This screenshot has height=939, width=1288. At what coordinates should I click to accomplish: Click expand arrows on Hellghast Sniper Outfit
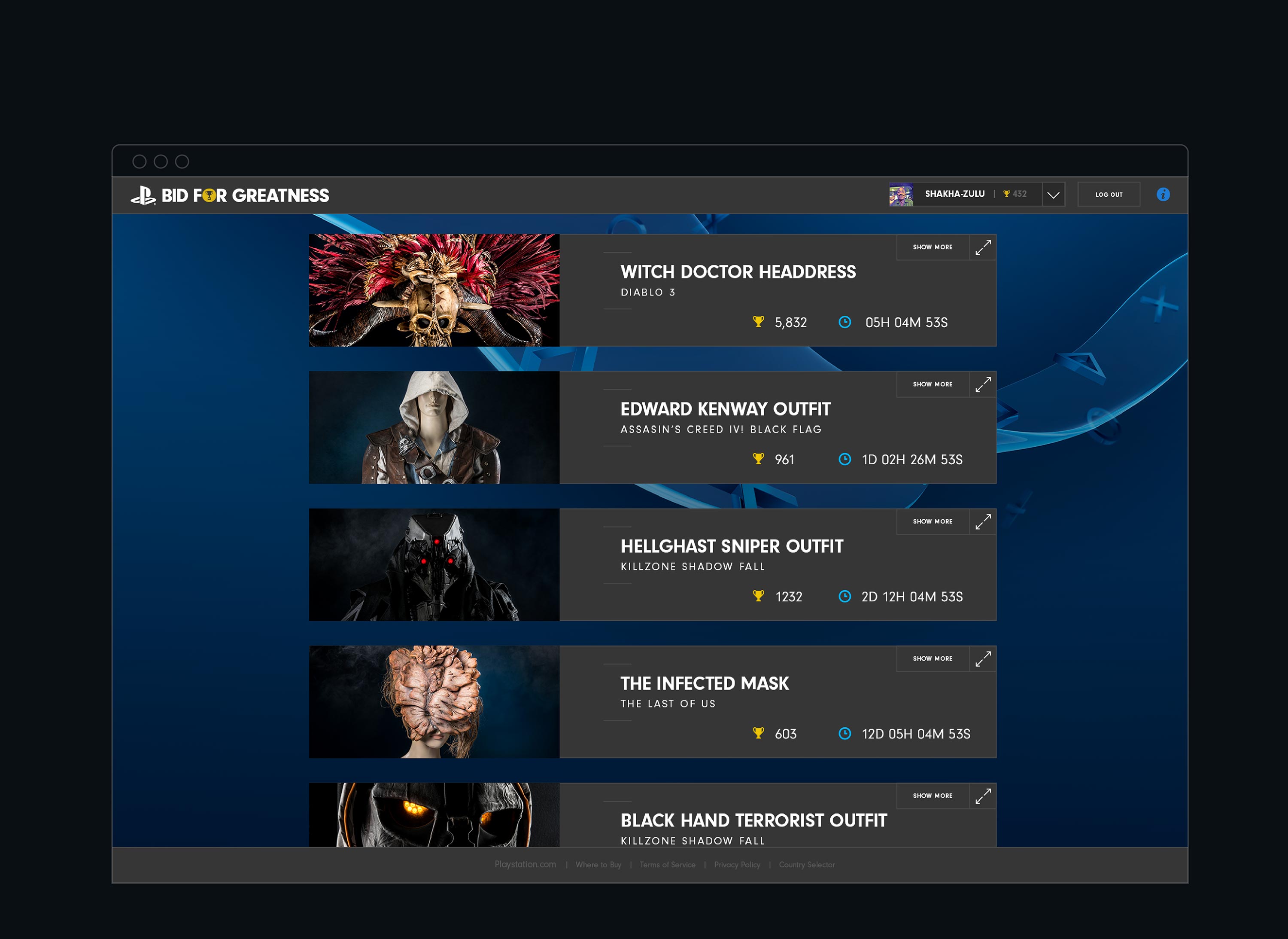(x=983, y=521)
